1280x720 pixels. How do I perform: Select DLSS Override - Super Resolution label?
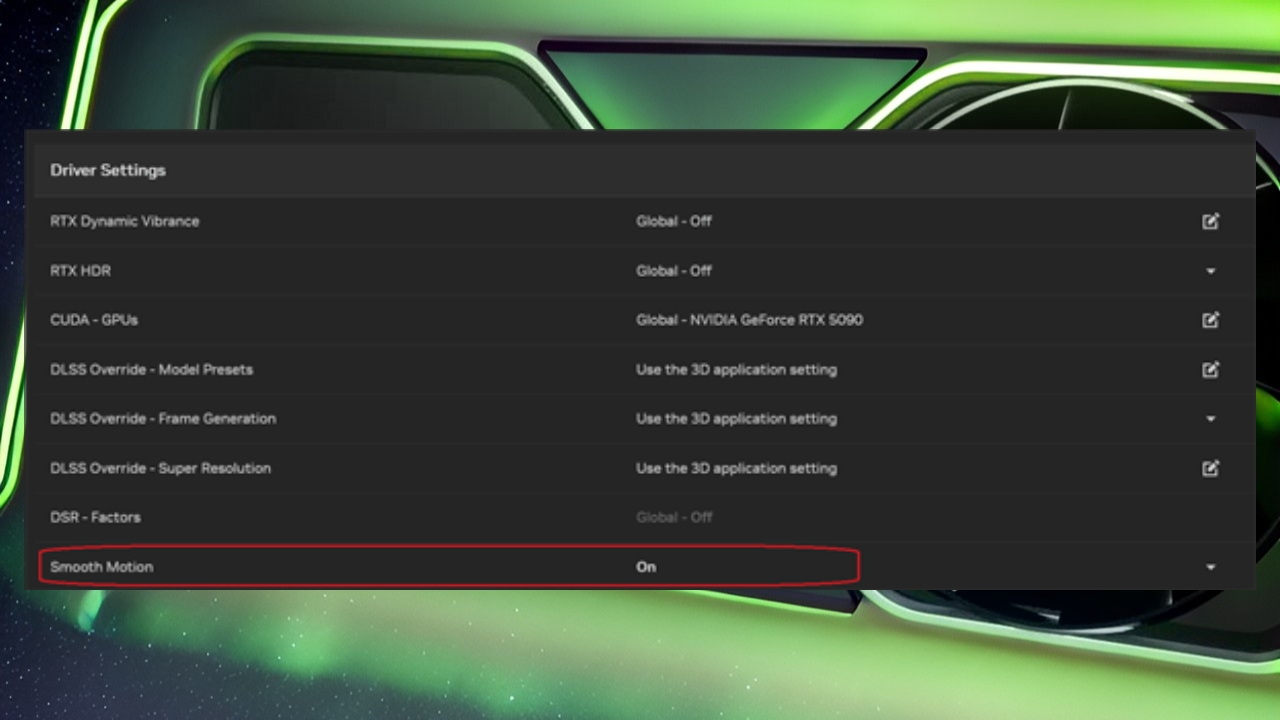[x=161, y=468]
